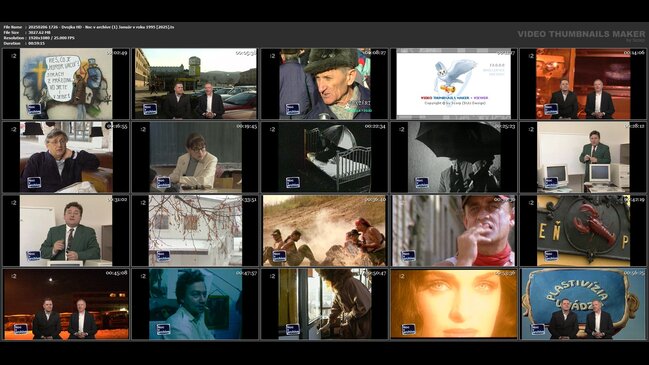Open the bare tree branches thumbnail

point(195,231)
